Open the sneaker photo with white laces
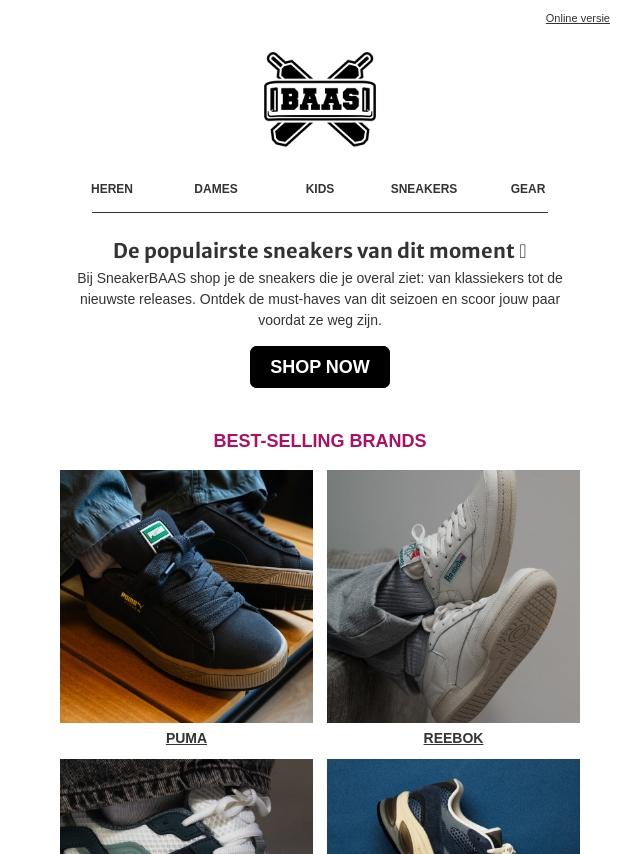 coord(186,807)
